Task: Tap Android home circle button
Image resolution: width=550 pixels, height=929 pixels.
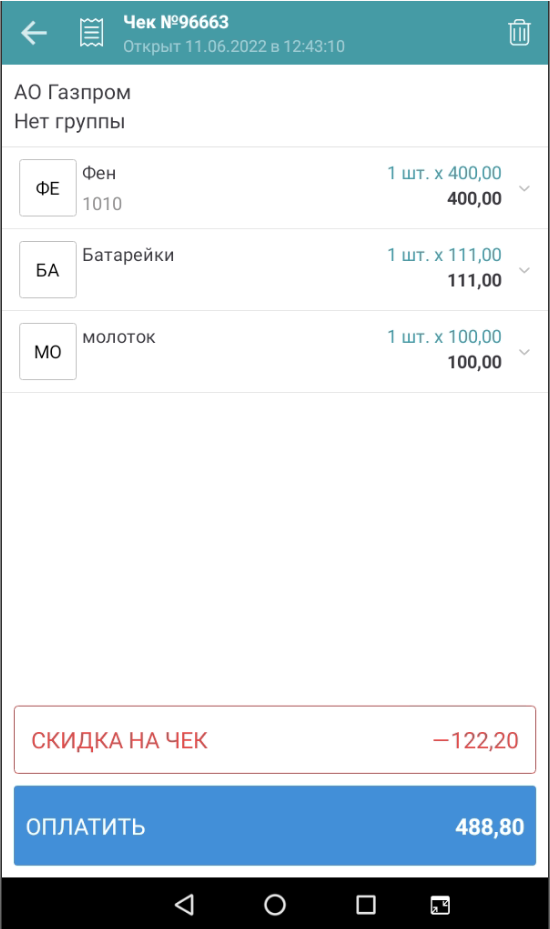Action: (275, 904)
